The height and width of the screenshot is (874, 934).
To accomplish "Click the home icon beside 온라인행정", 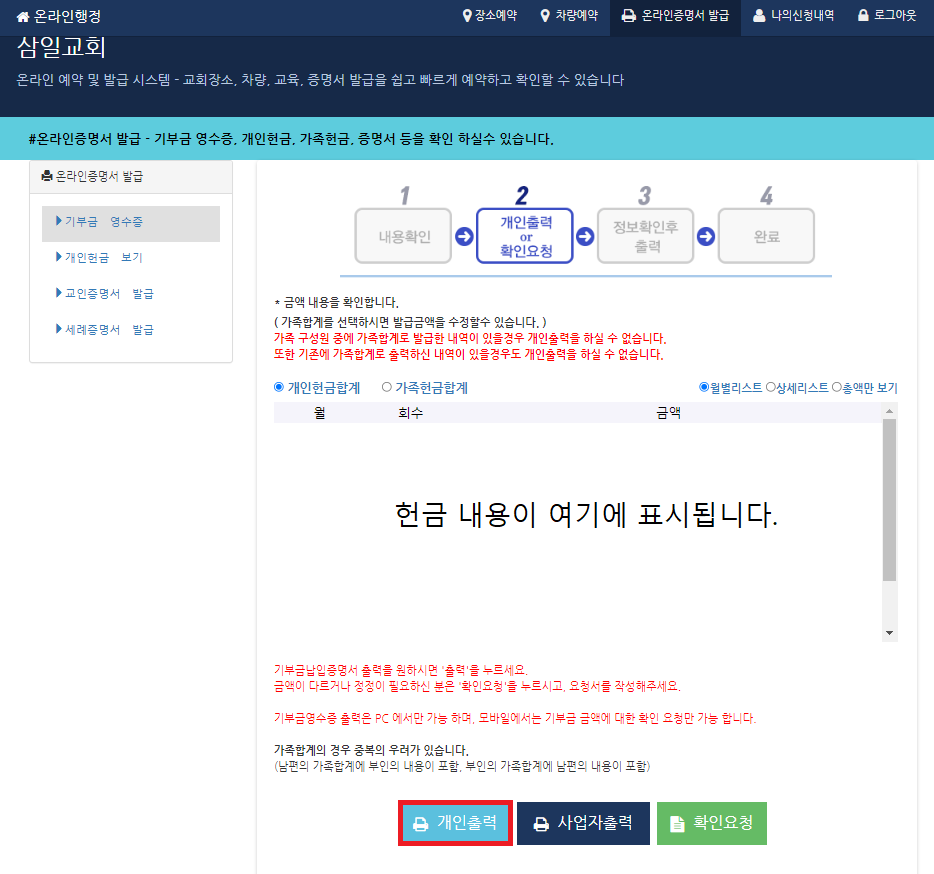I will [23, 17].
